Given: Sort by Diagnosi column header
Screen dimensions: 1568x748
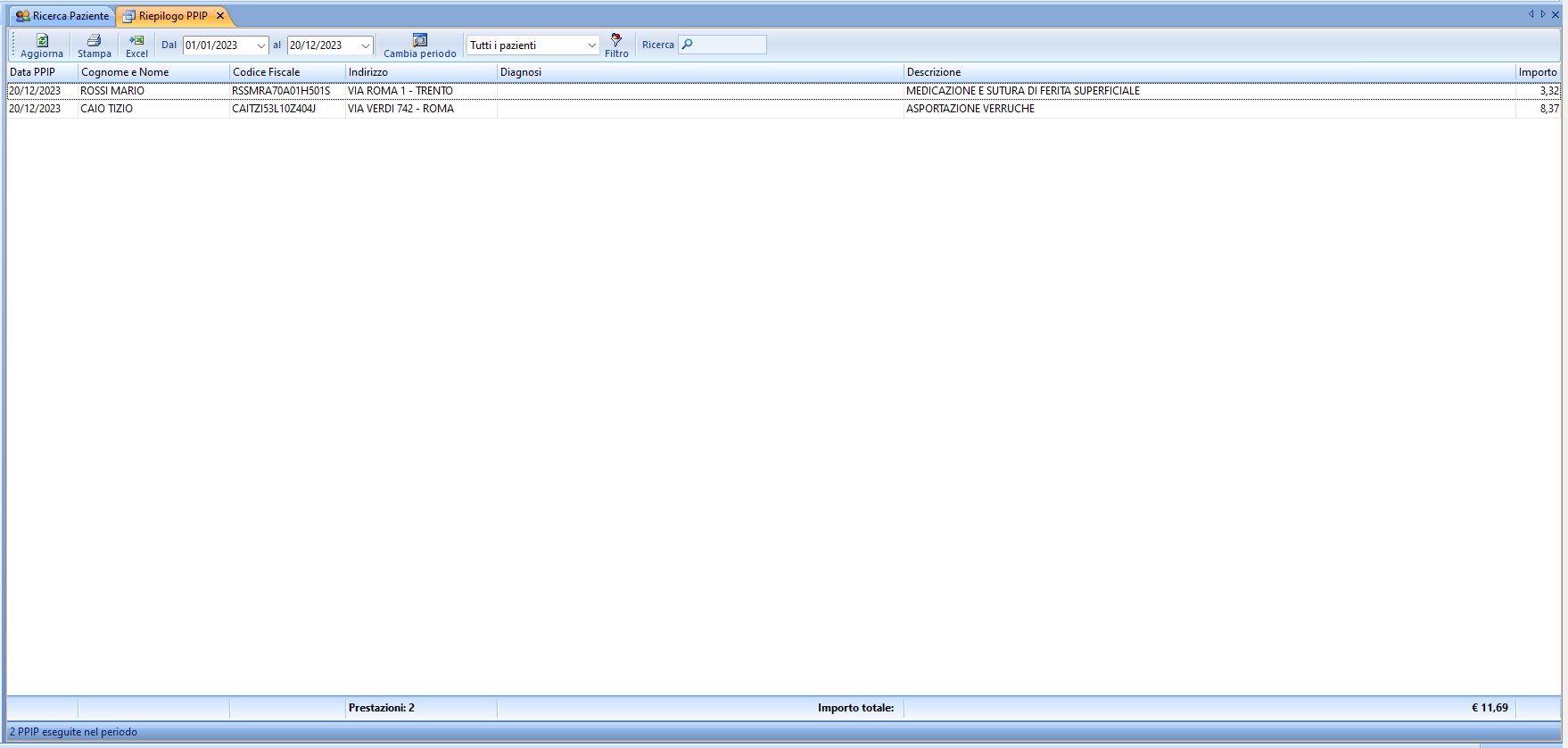Looking at the screenshot, I should pyautogui.click(x=700, y=72).
